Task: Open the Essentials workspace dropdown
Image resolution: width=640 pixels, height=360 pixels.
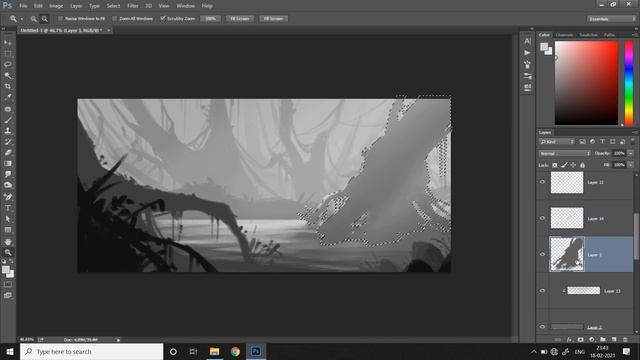Action: click(x=611, y=19)
